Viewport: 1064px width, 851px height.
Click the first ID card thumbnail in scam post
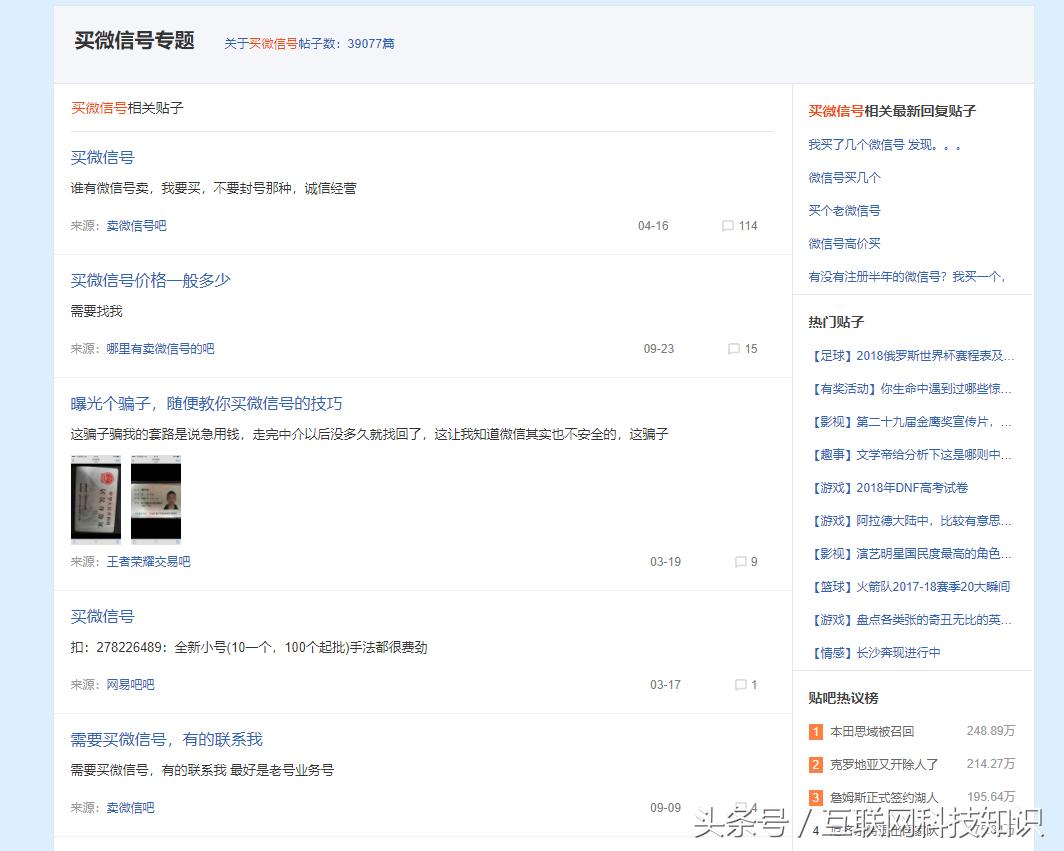pyautogui.click(x=96, y=499)
